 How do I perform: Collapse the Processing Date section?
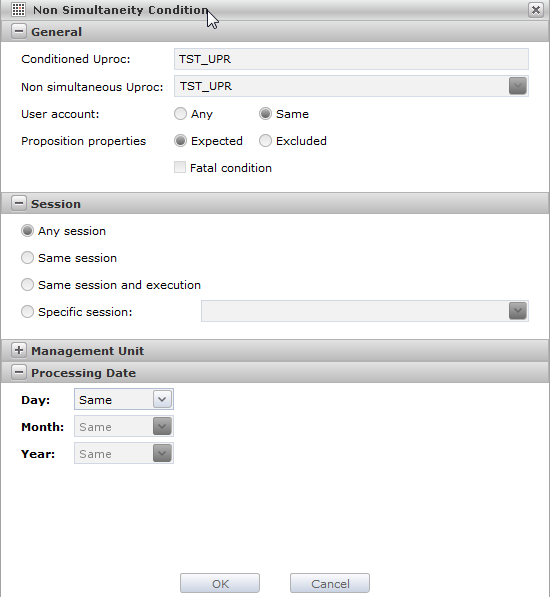tap(19, 372)
